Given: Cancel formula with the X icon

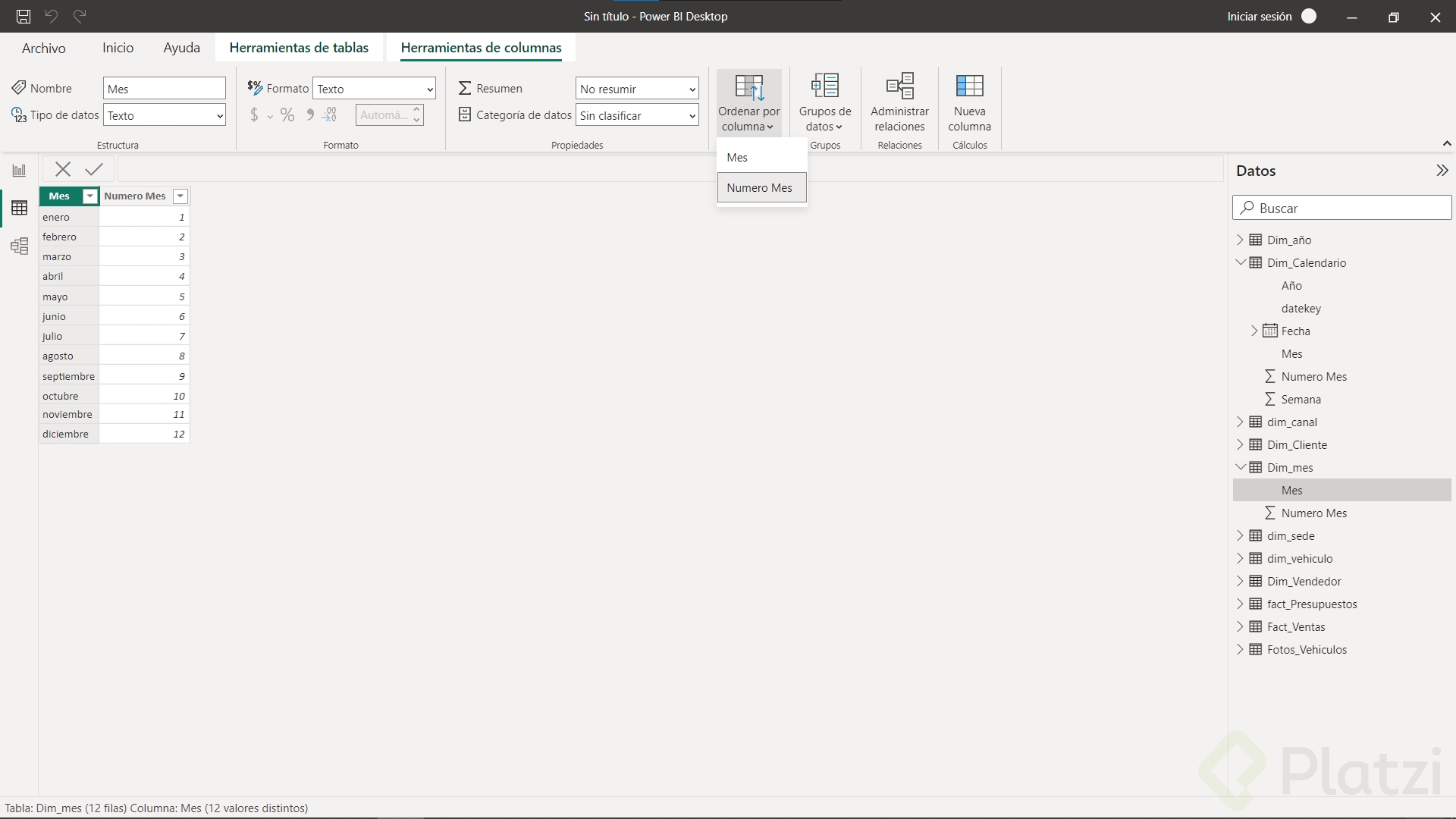Looking at the screenshot, I should 63,169.
